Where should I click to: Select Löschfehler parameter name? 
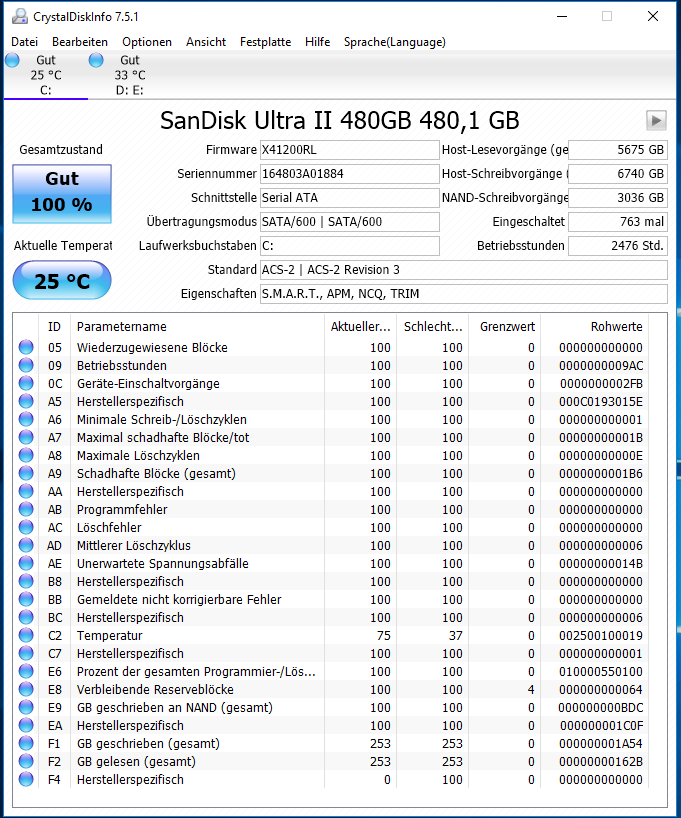coord(109,527)
